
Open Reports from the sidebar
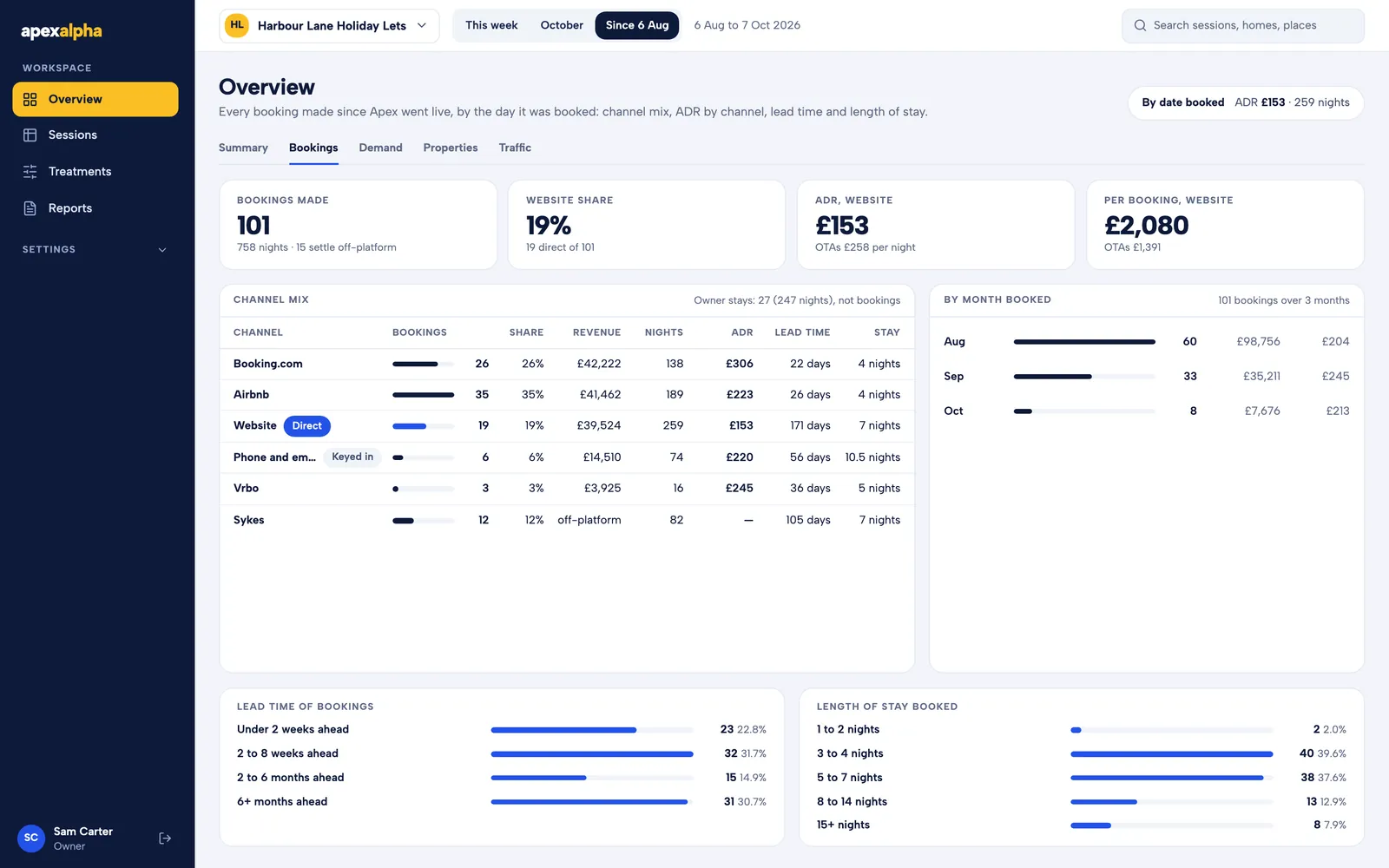(95, 208)
